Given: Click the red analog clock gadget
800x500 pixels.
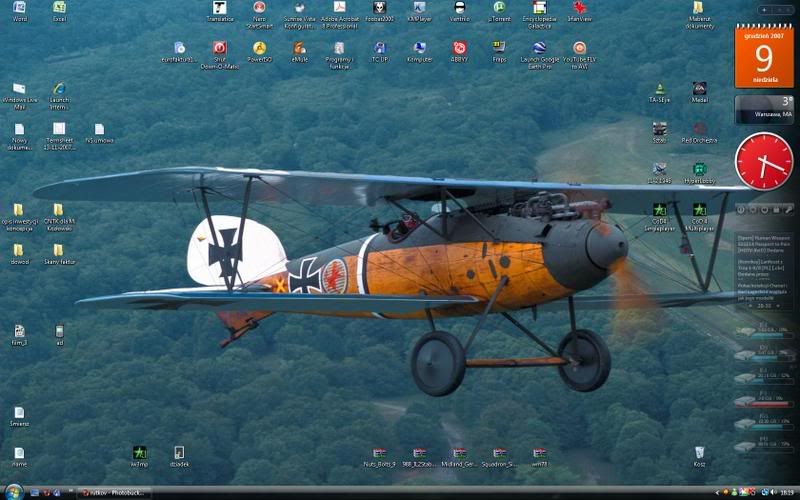Looking at the screenshot, I should (x=764, y=161).
